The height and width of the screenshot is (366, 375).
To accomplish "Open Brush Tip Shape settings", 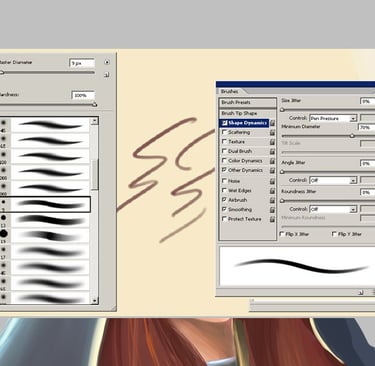I will click(247, 113).
